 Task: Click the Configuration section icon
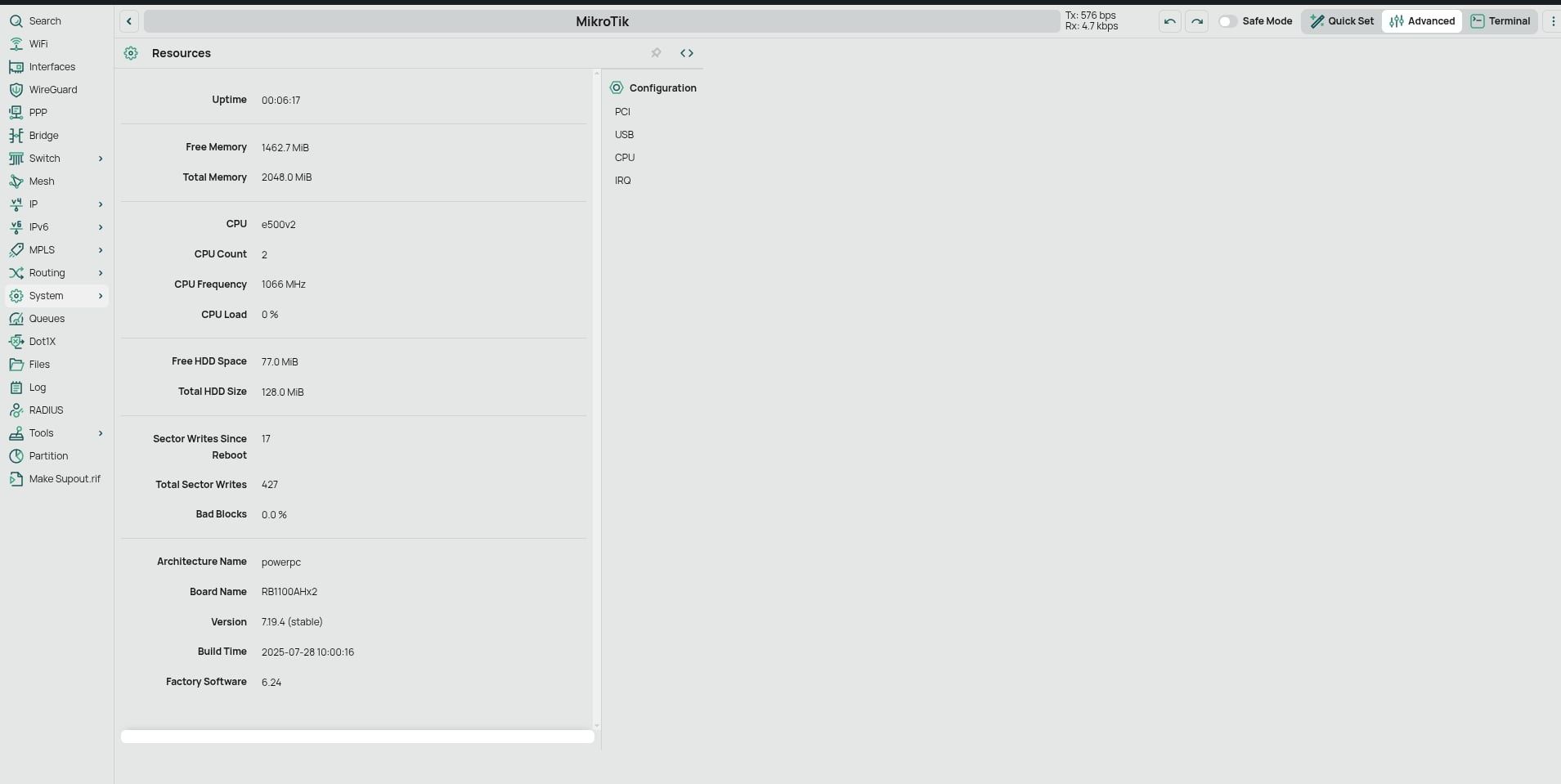(617, 87)
